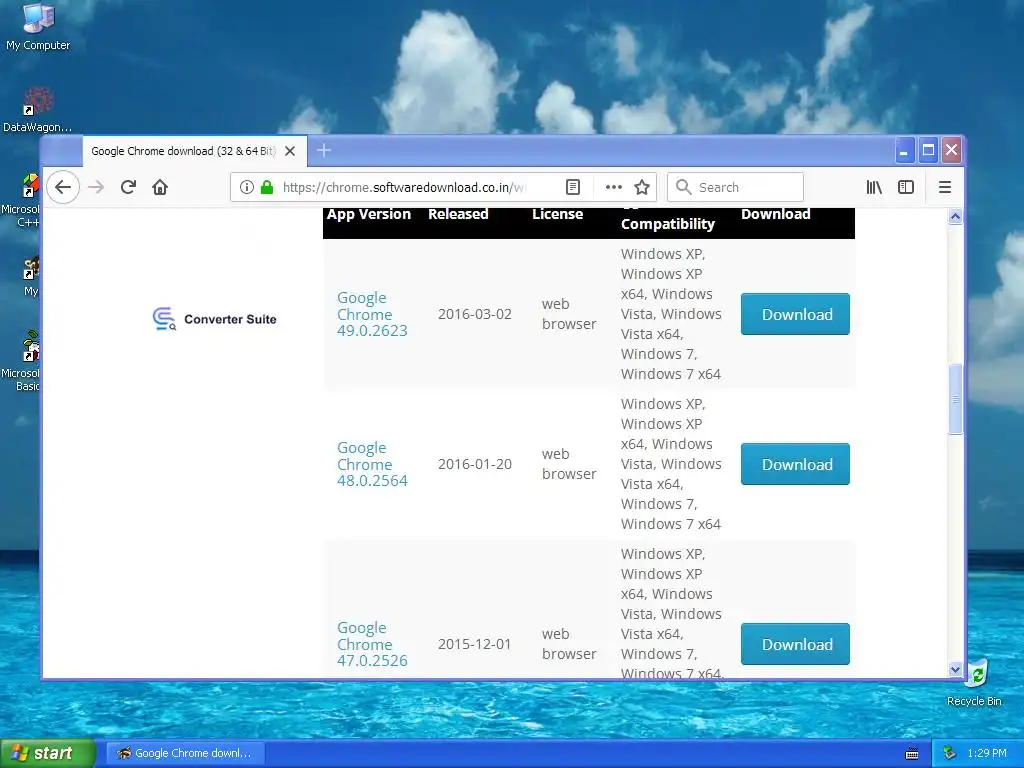Download Google Chrome 49.0.2623
Screen dimensions: 1024x768
pos(795,314)
